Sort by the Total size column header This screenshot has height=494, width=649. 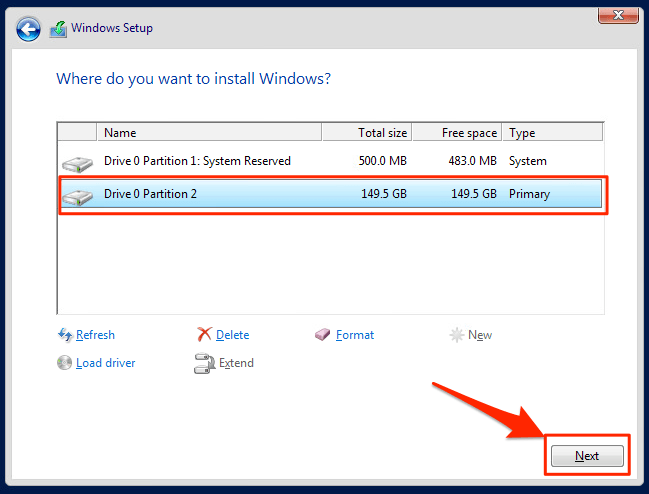pos(368,132)
